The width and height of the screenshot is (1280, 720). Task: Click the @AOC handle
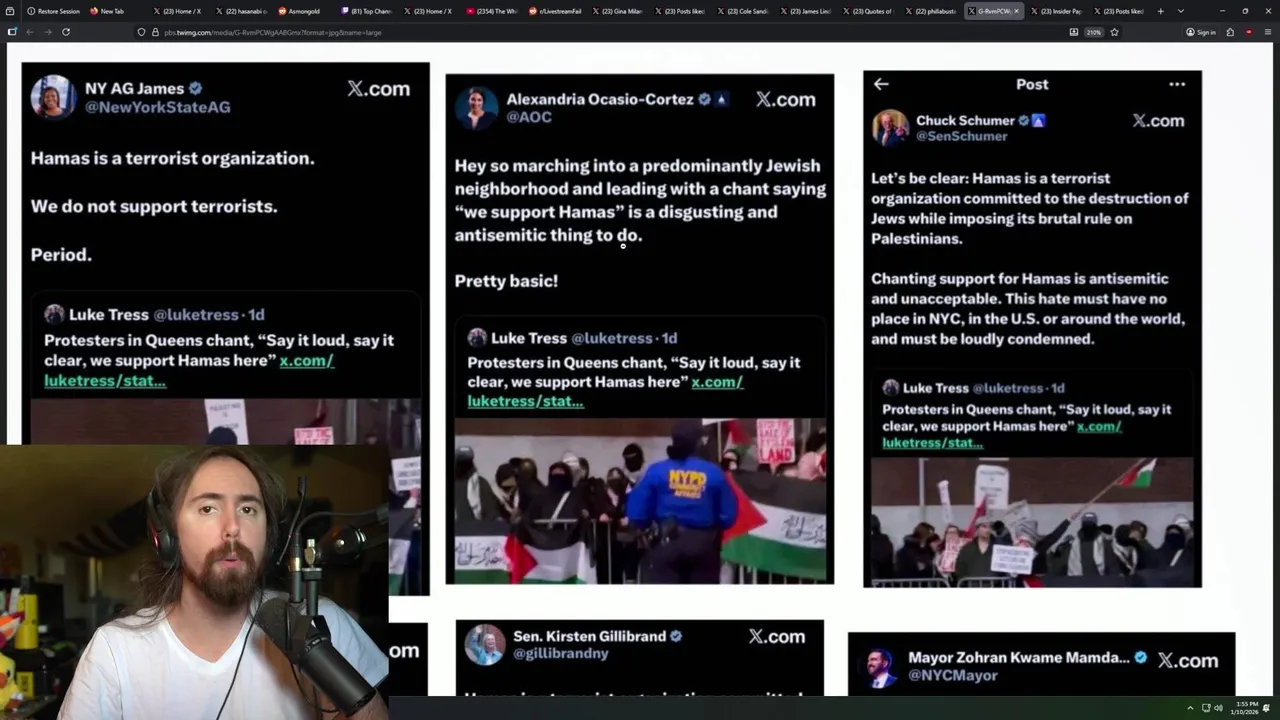529,117
